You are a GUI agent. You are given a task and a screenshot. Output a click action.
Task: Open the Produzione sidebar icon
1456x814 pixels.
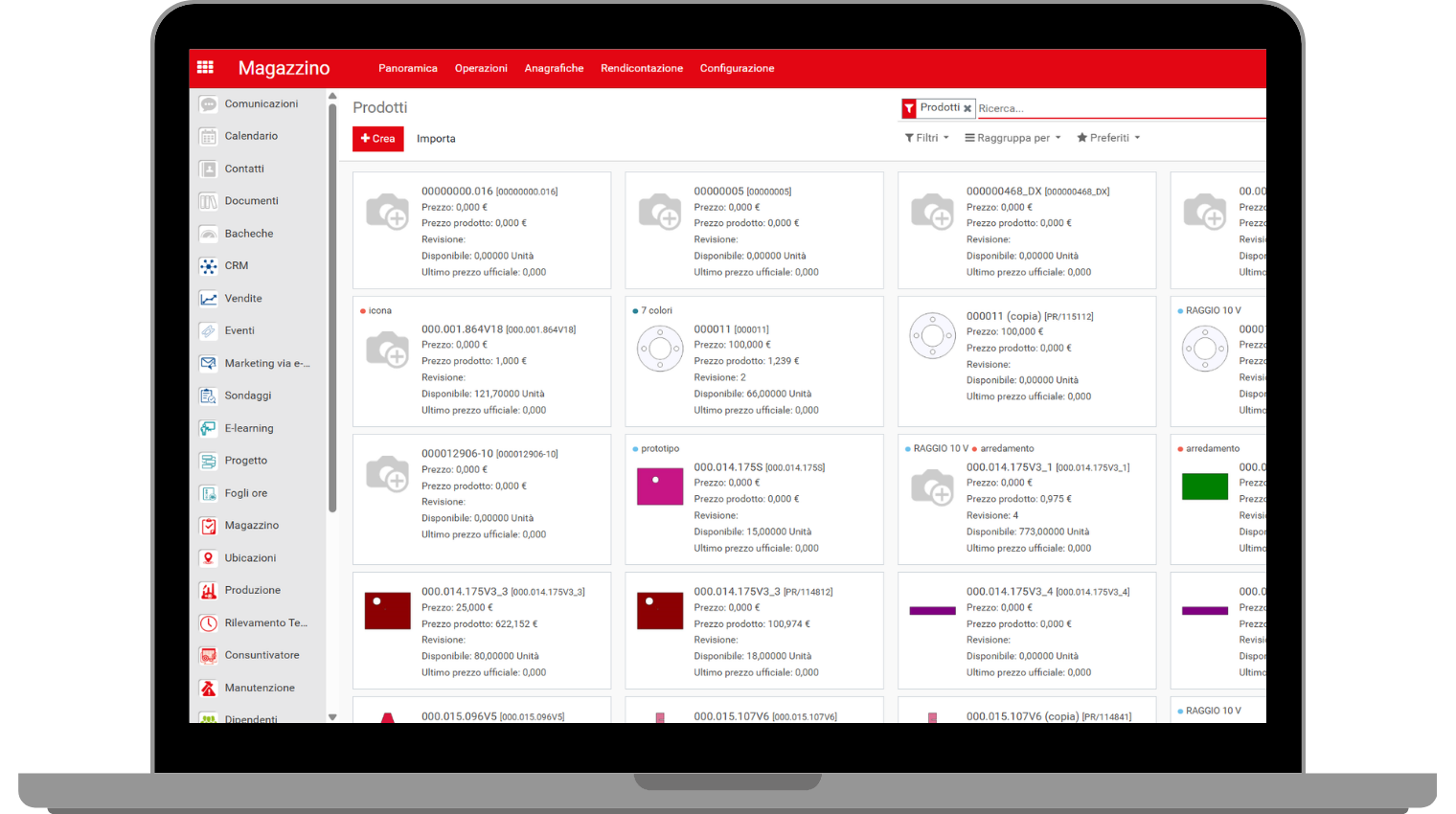208,591
